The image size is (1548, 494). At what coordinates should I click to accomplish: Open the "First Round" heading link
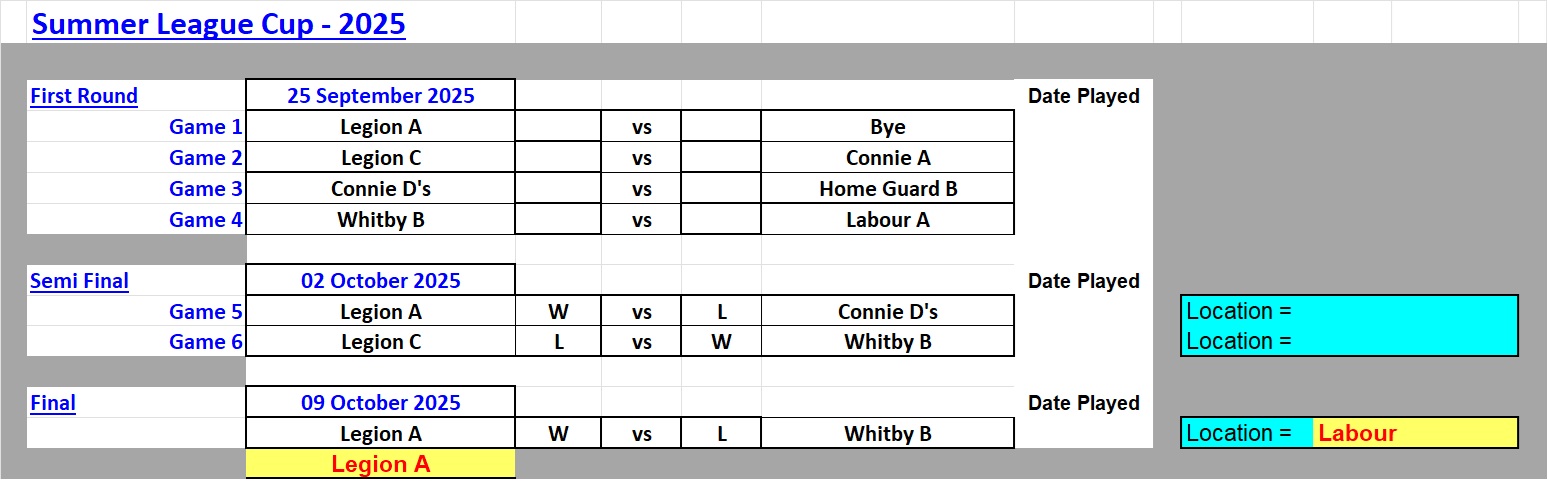pos(84,96)
